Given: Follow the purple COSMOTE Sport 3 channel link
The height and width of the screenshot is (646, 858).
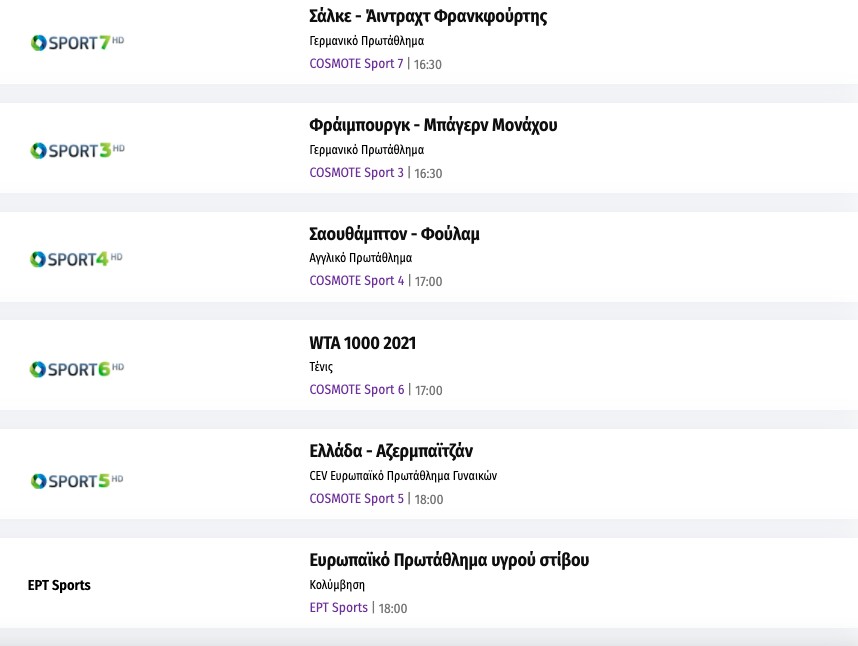Looking at the screenshot, I should click(x=356, y=172).
